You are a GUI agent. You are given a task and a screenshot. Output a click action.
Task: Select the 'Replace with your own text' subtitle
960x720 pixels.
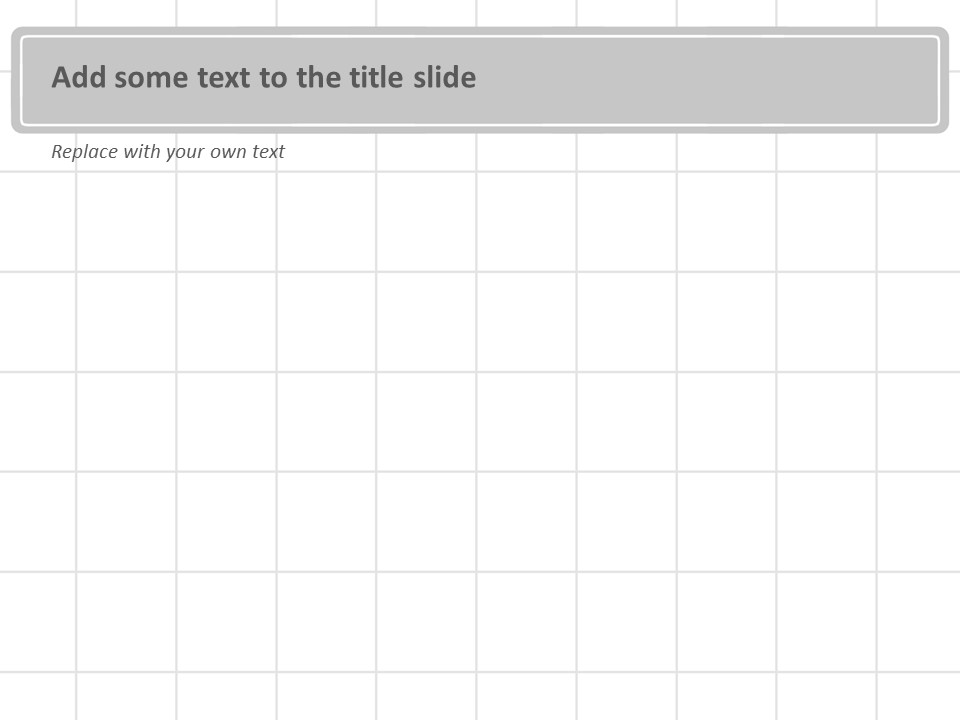168,152
